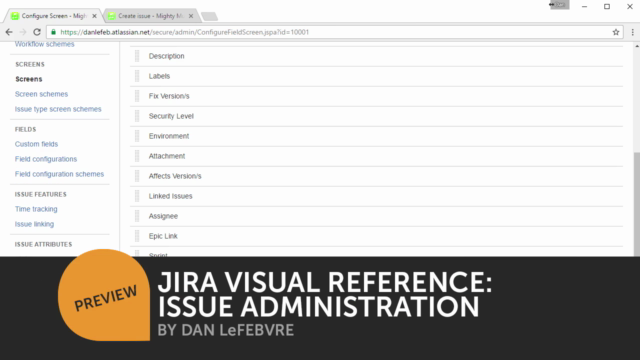Grab the drag handle for Description field
640x360 pixels.
[x=137, y=56]
